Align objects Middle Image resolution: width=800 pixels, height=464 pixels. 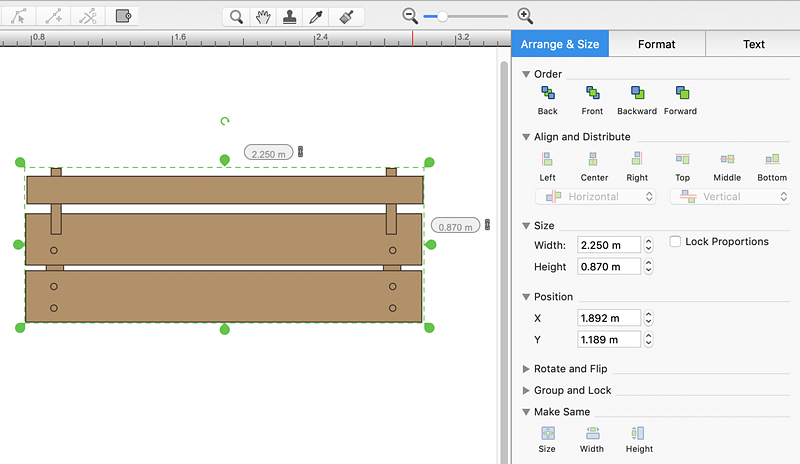[727, 166]
